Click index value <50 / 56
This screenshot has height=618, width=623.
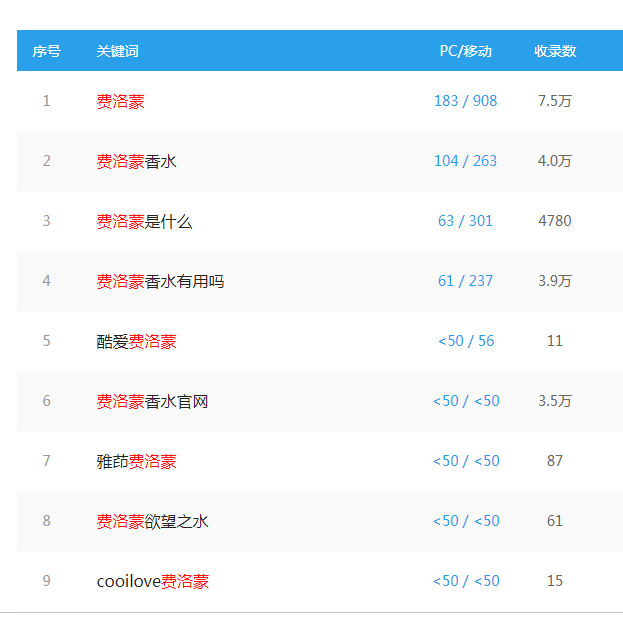466,341
